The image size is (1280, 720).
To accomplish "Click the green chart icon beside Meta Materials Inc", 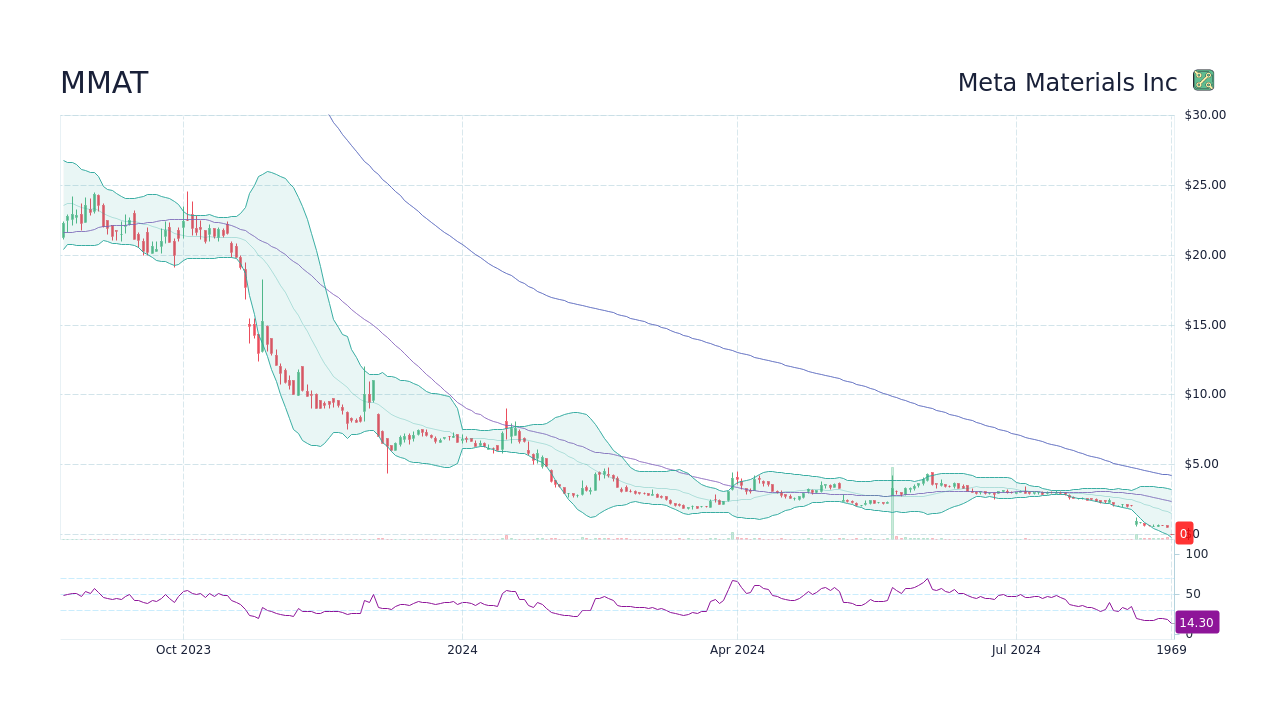I will pyautogui.click(x=1204, y=79).
